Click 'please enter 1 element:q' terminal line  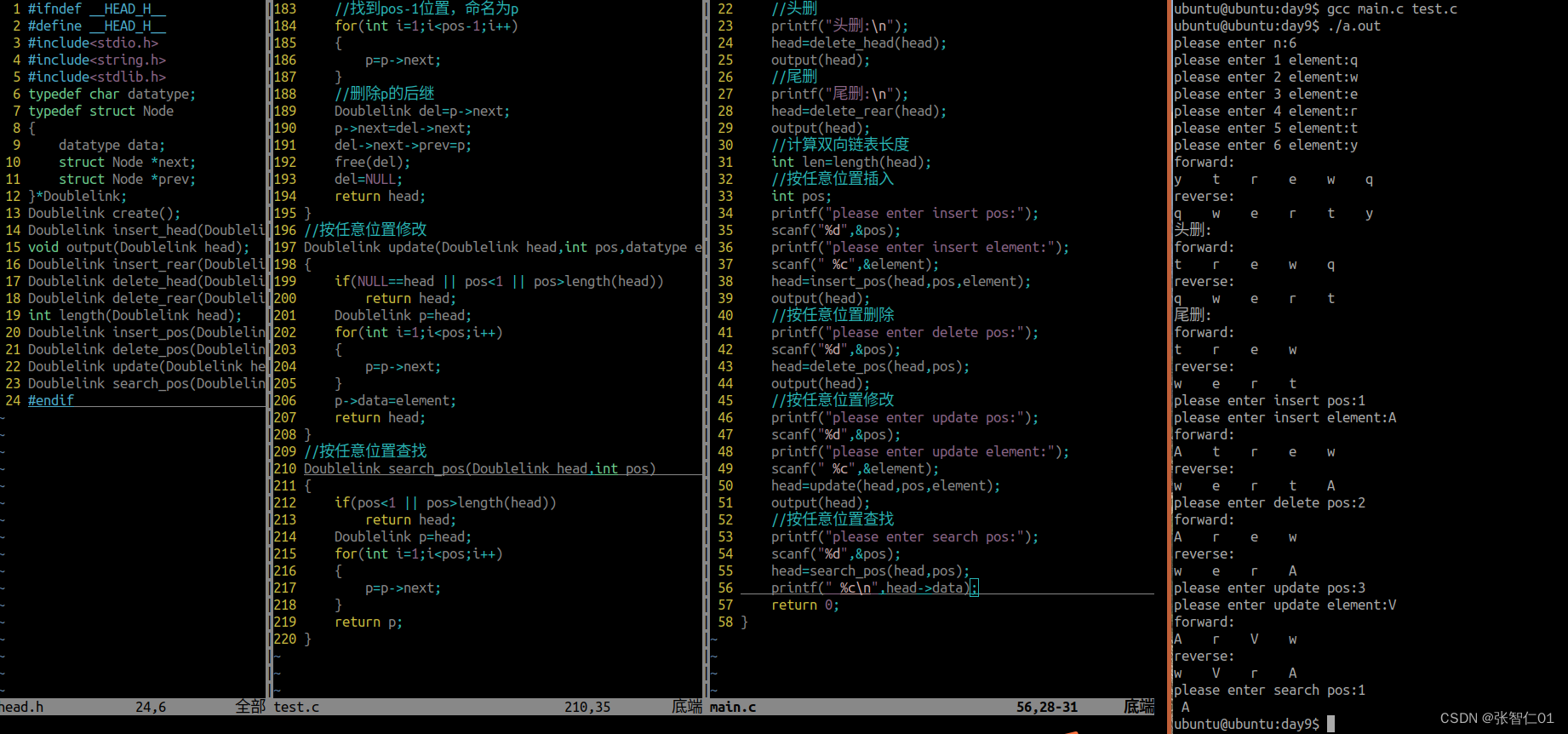[1266, 60]
